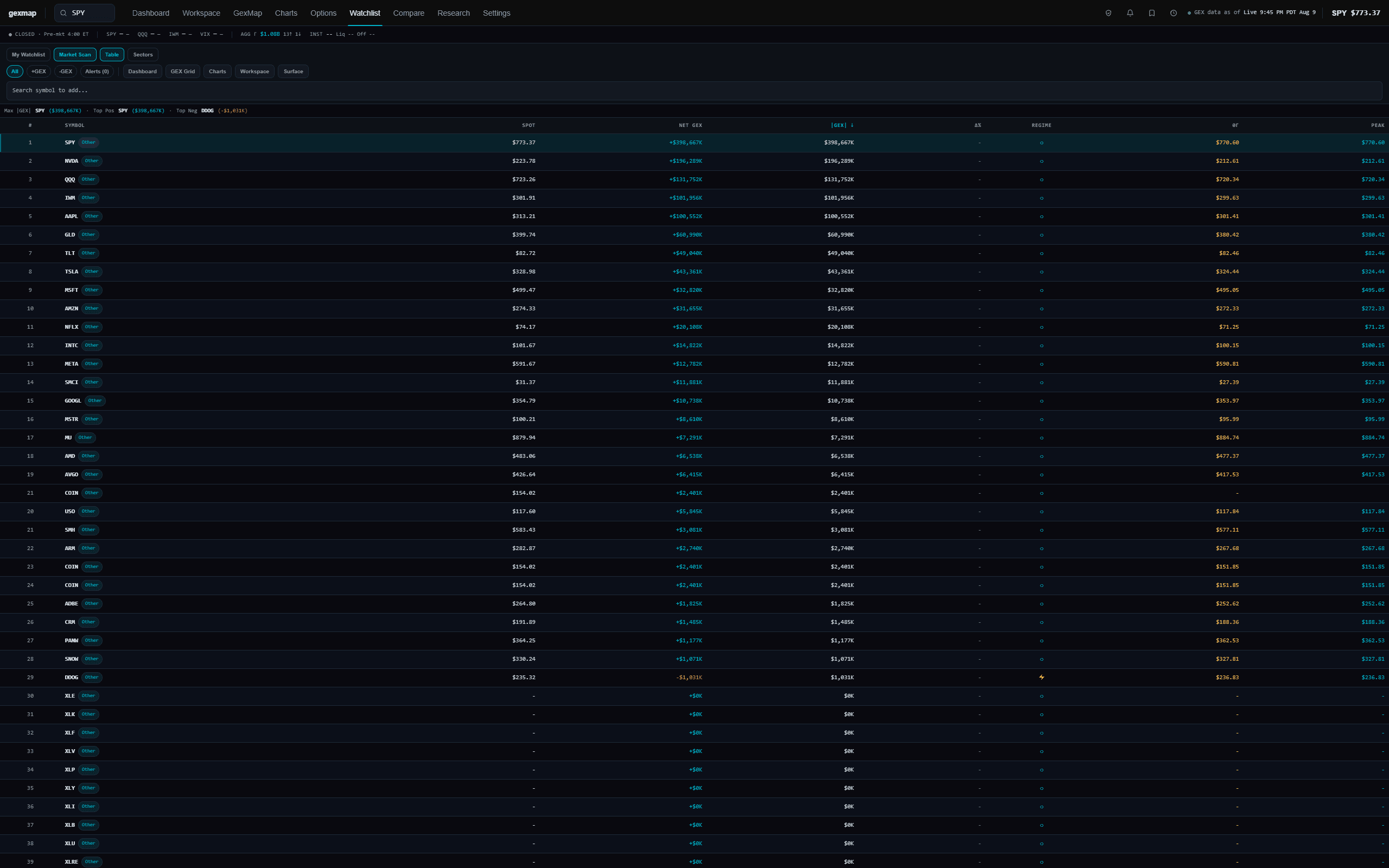Click the gexmap logo

22,13
